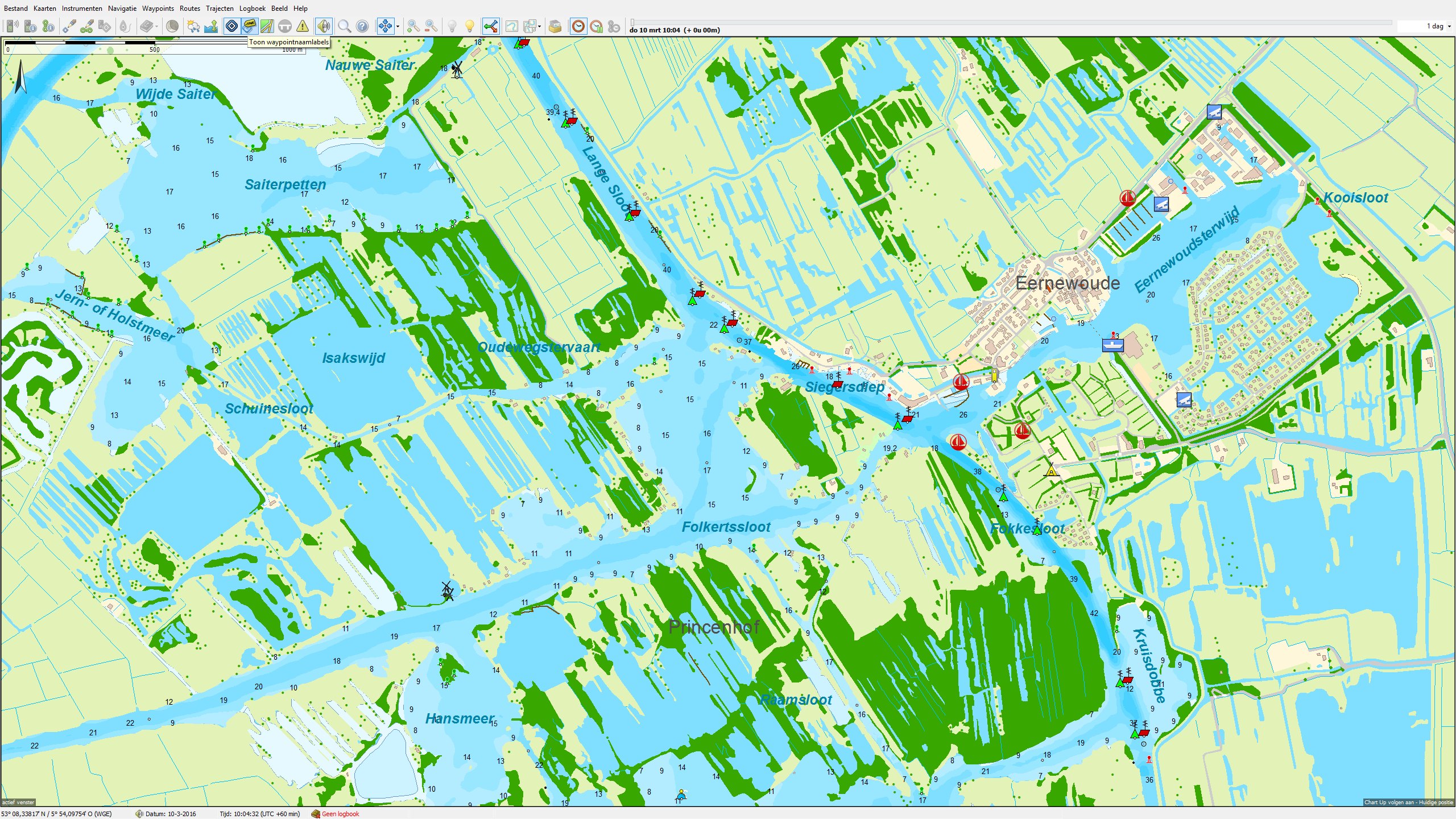Click the 'Princenhof' map label
The height and width of the screenshot is (819, 1456).
(714, 627)
